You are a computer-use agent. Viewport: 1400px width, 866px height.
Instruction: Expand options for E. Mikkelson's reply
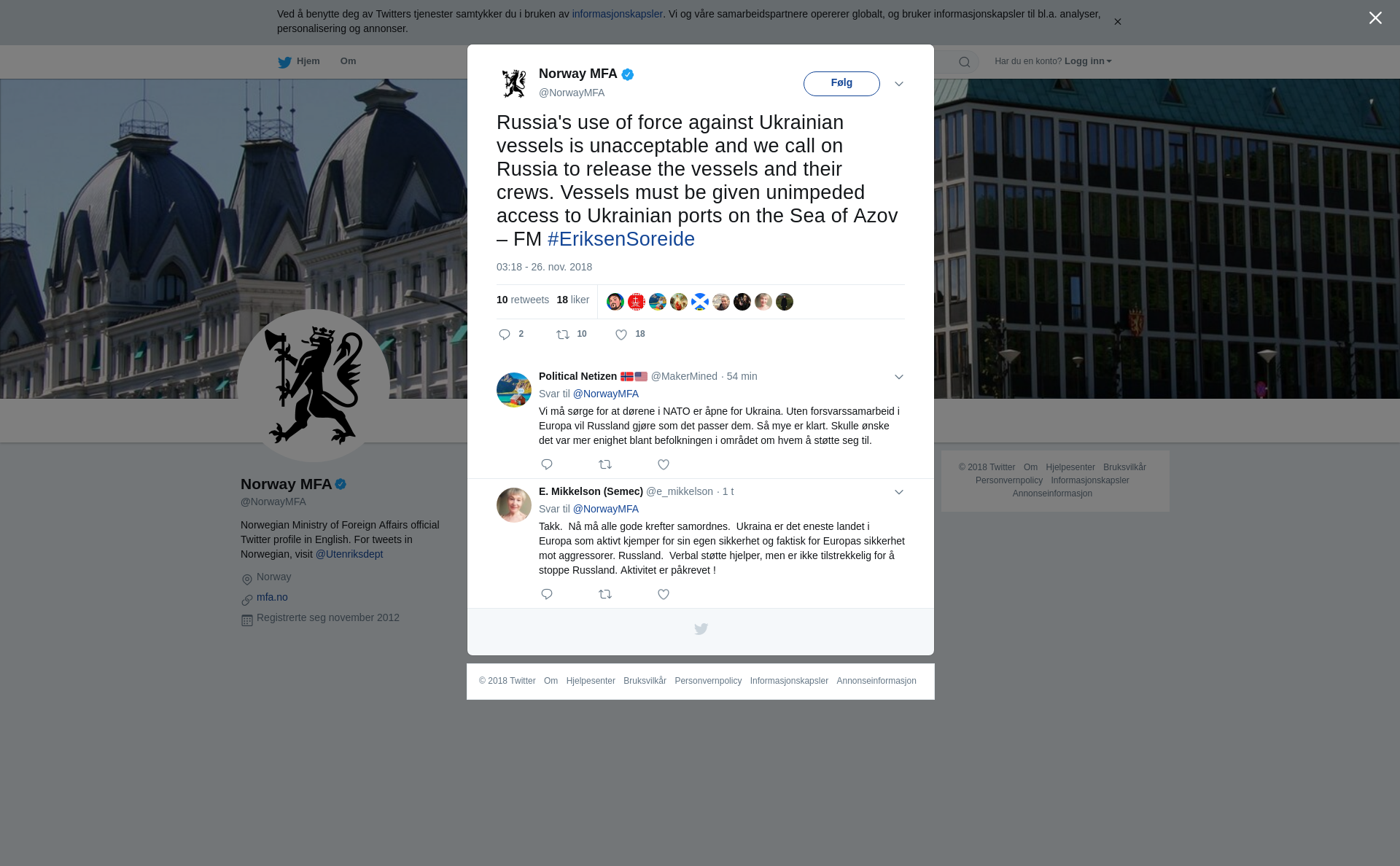click(899, 492)
